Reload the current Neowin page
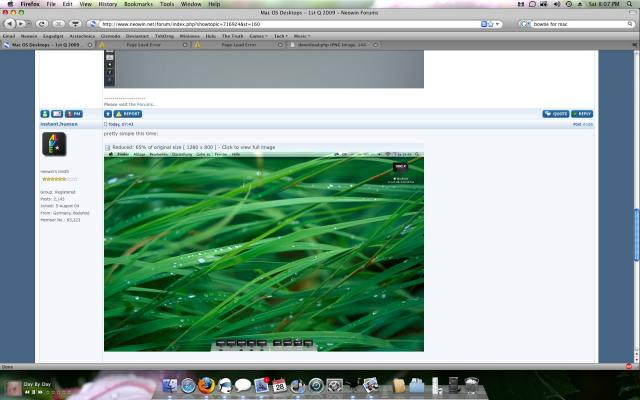The height and width of the screenshot is (400, 640). [42, 24]
